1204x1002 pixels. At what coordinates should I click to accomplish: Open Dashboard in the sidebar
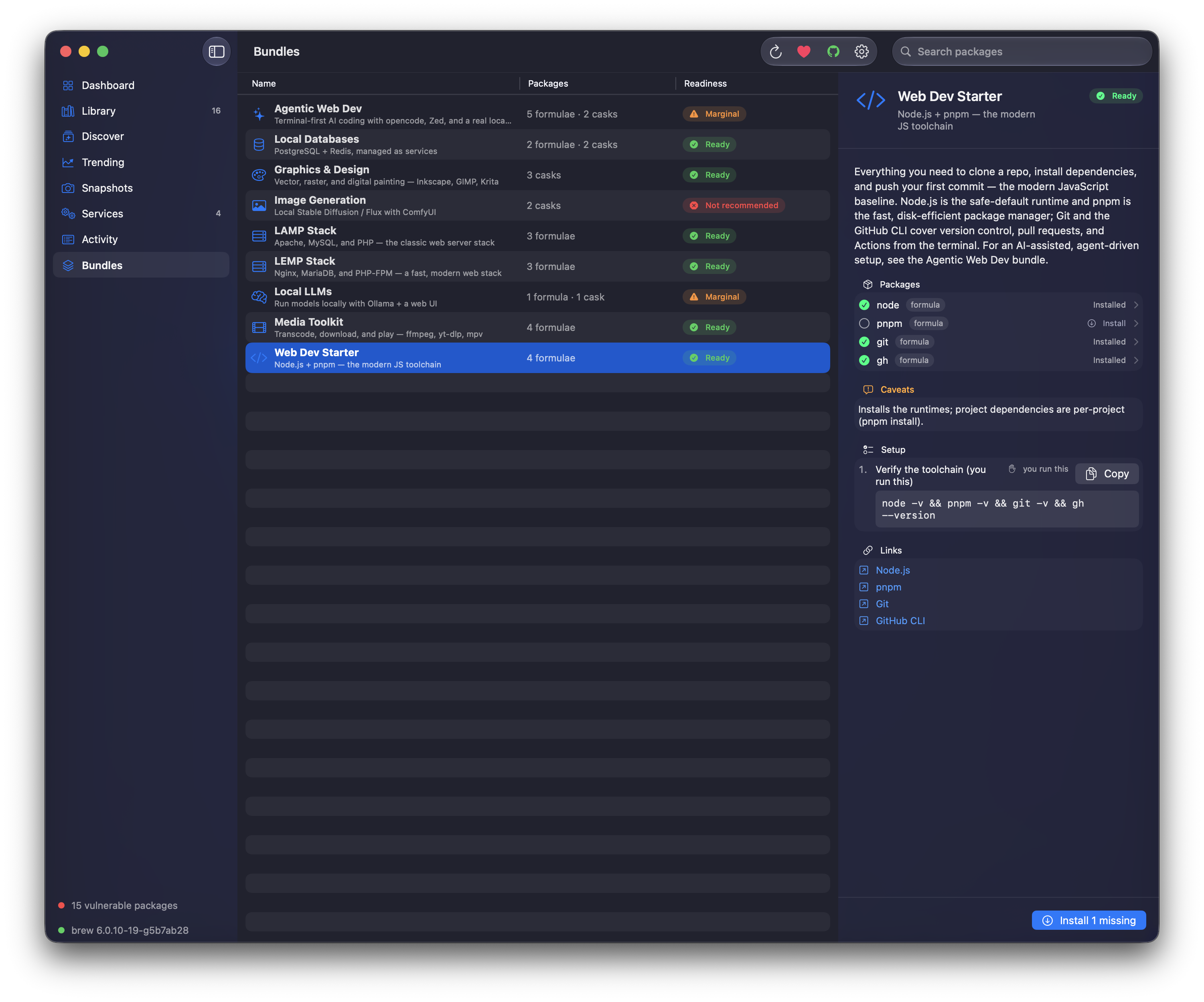[141, 85]
